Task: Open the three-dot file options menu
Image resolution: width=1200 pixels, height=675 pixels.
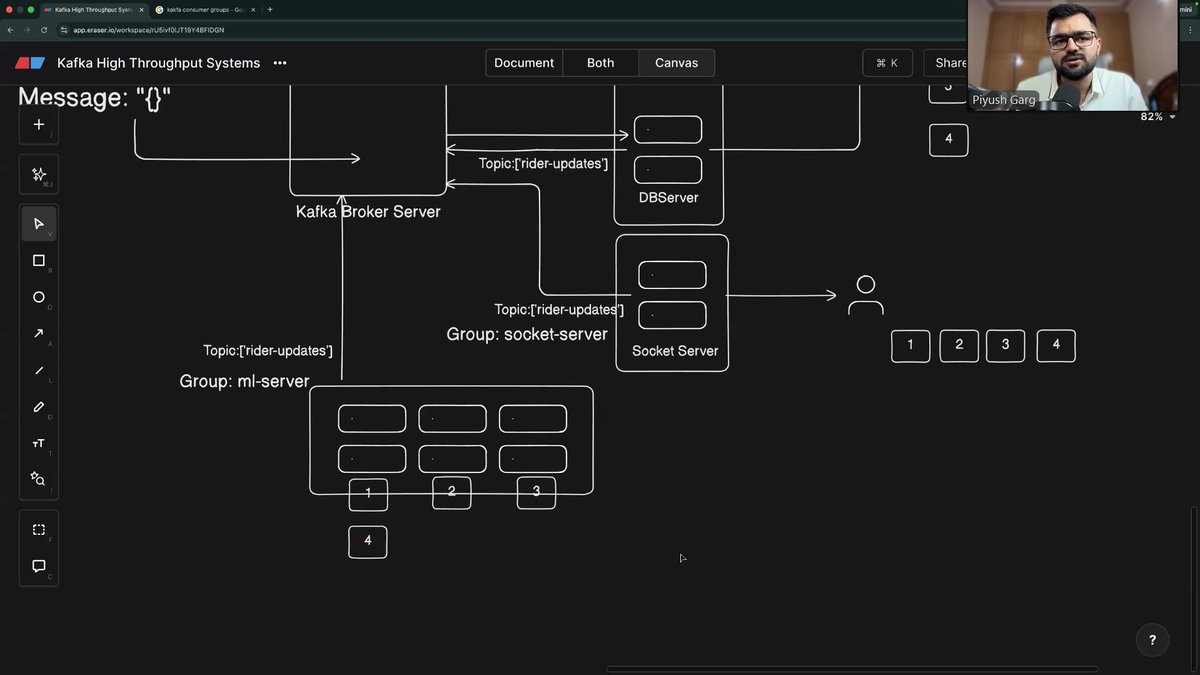Action: (x=280, y=63)
